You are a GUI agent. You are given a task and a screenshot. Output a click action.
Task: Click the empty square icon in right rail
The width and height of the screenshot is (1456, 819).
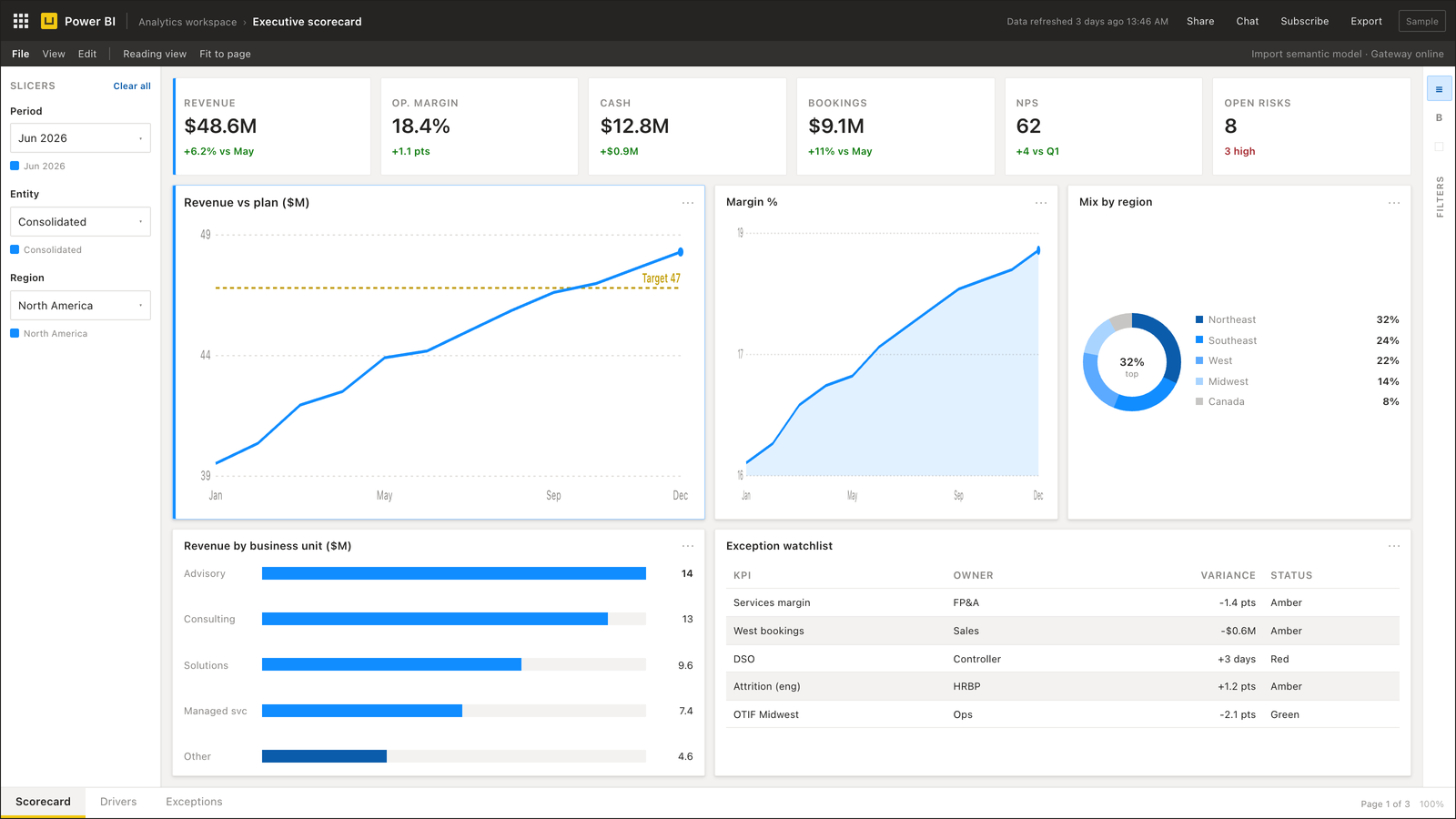coord(1439,147)
